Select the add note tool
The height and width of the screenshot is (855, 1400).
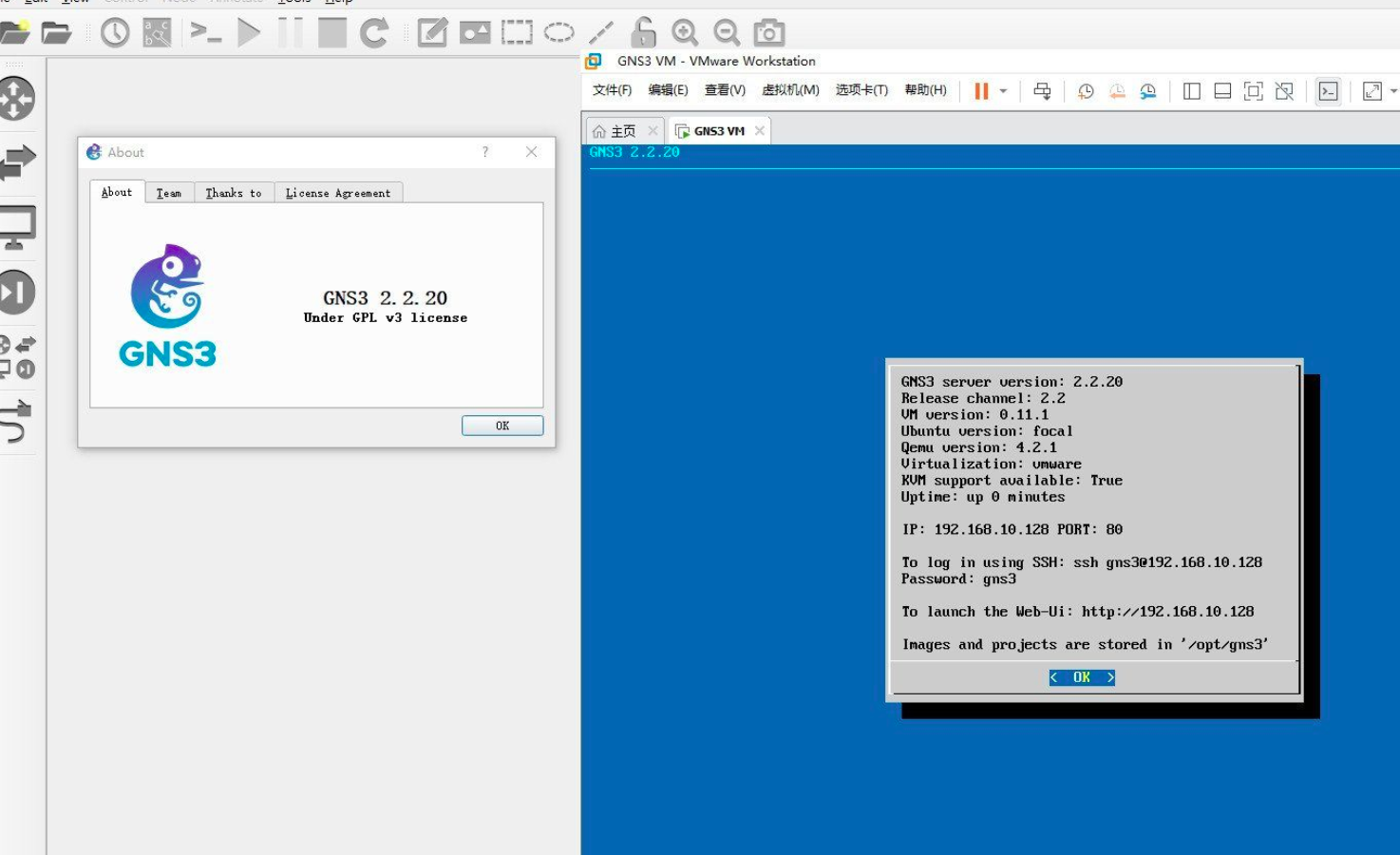click(x=432, y=33)
